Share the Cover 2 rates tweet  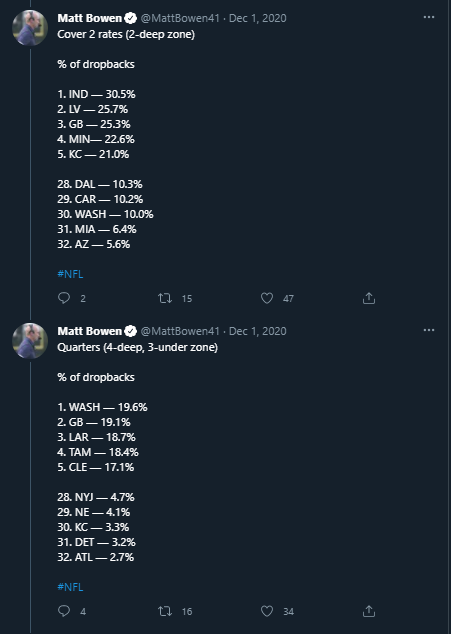click(368, 298)
